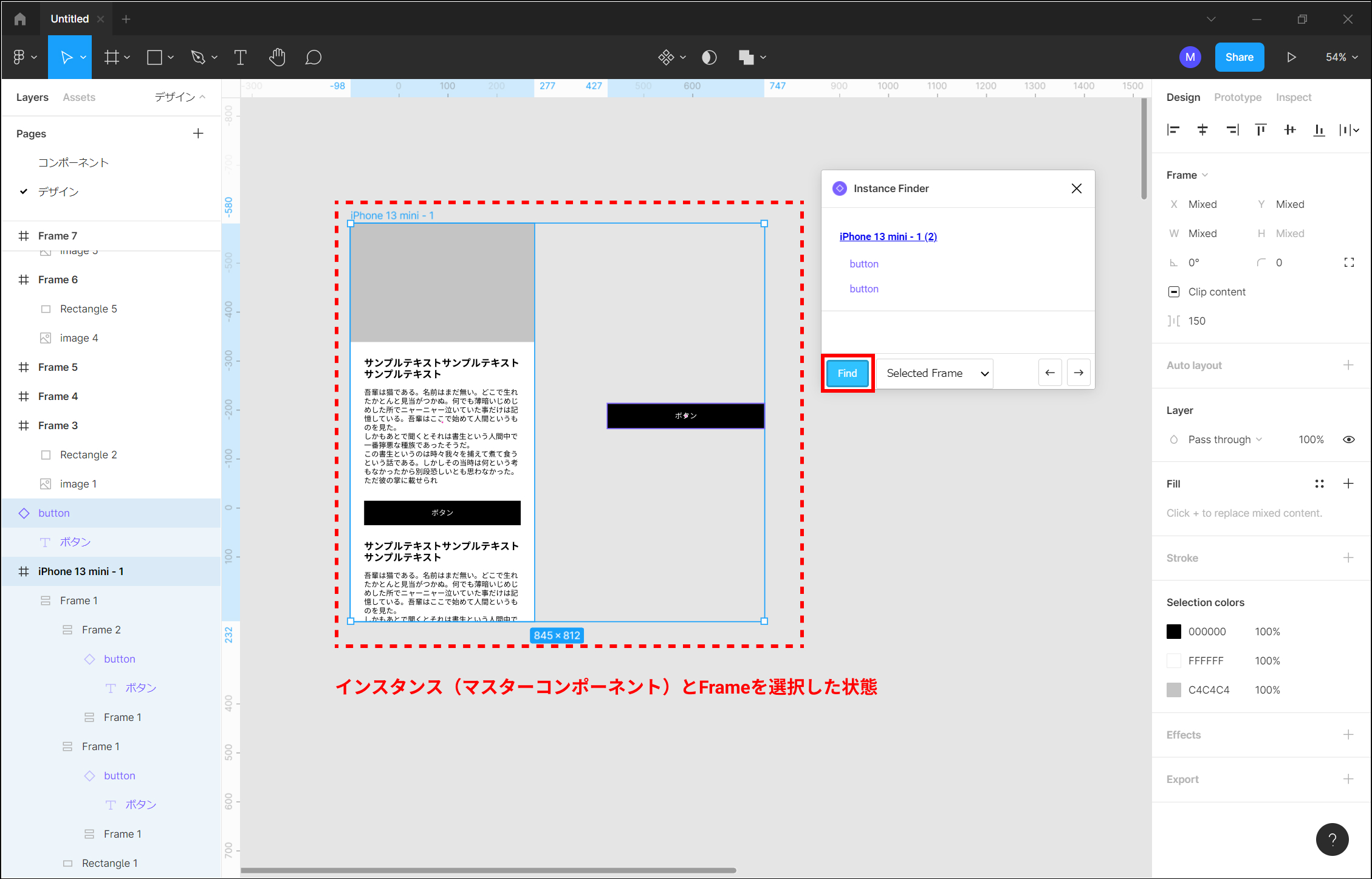
Task: Open the iPhone 13 mini - 1 (2) link
Action: point(888,236)
